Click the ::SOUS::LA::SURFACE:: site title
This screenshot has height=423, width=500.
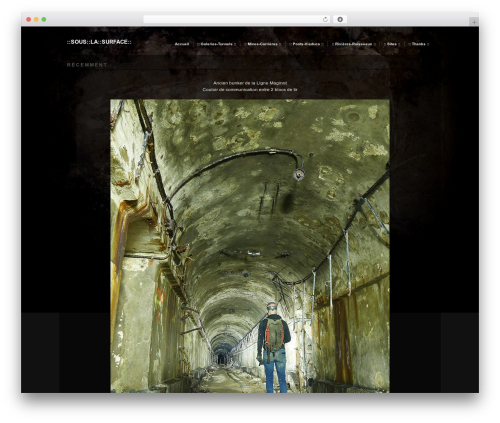tap(99, 42)
